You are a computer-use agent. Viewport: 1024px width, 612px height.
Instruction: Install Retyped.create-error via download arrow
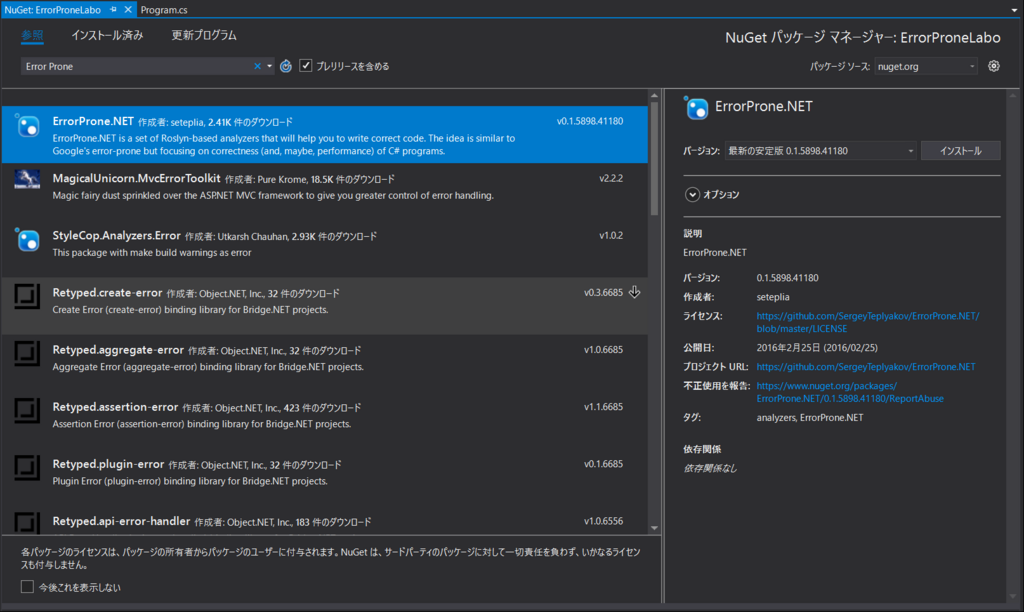634,292
